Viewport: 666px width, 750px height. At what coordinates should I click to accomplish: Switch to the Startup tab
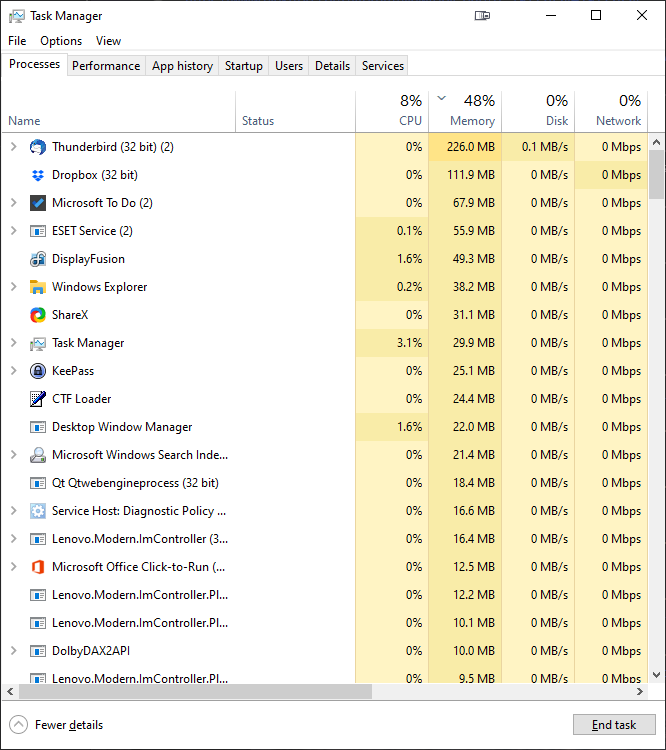(x=244, y=66)
